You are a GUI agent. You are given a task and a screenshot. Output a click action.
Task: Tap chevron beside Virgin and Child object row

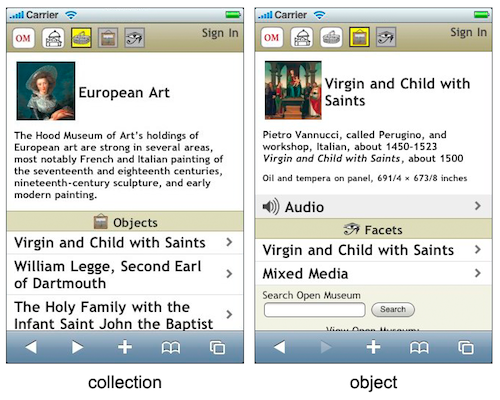(229, 242)
